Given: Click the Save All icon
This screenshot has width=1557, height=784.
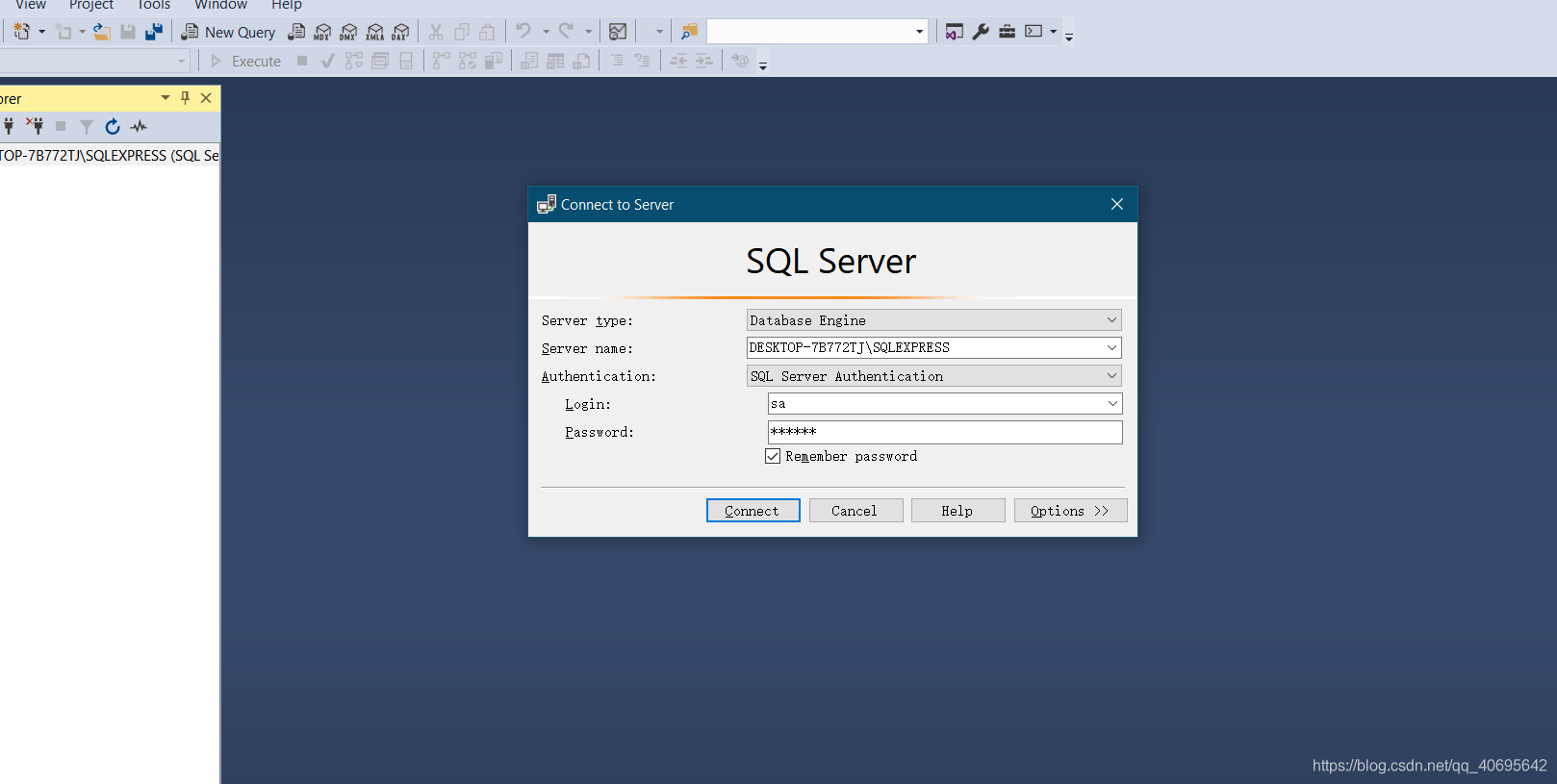Looking at the screenshot, I should (x=154, y=32).
